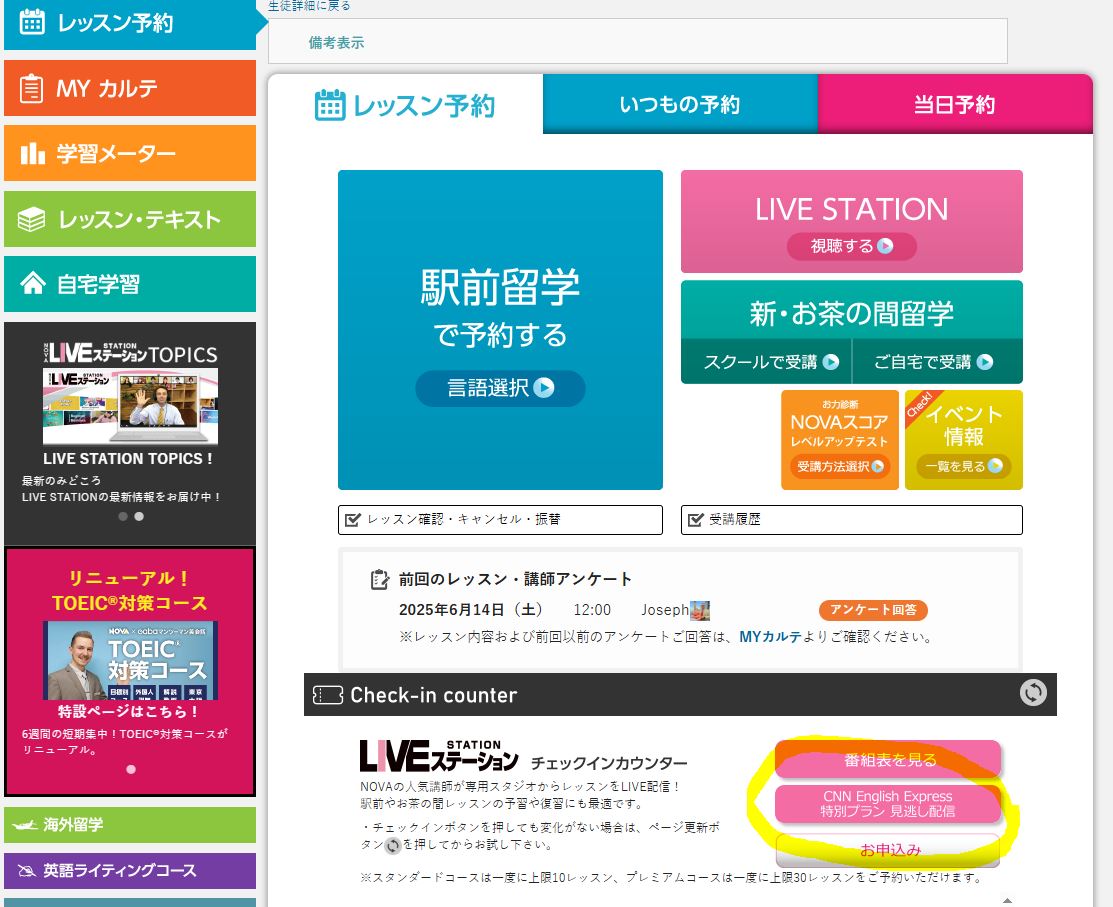Follow the MYカルテ link in the note
Screen dimensions: 1113x907
tap(770, 637)
